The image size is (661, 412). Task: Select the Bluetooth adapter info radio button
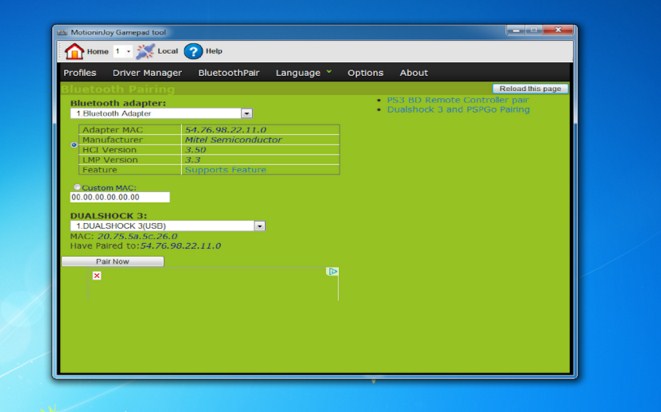coord(74,145)
